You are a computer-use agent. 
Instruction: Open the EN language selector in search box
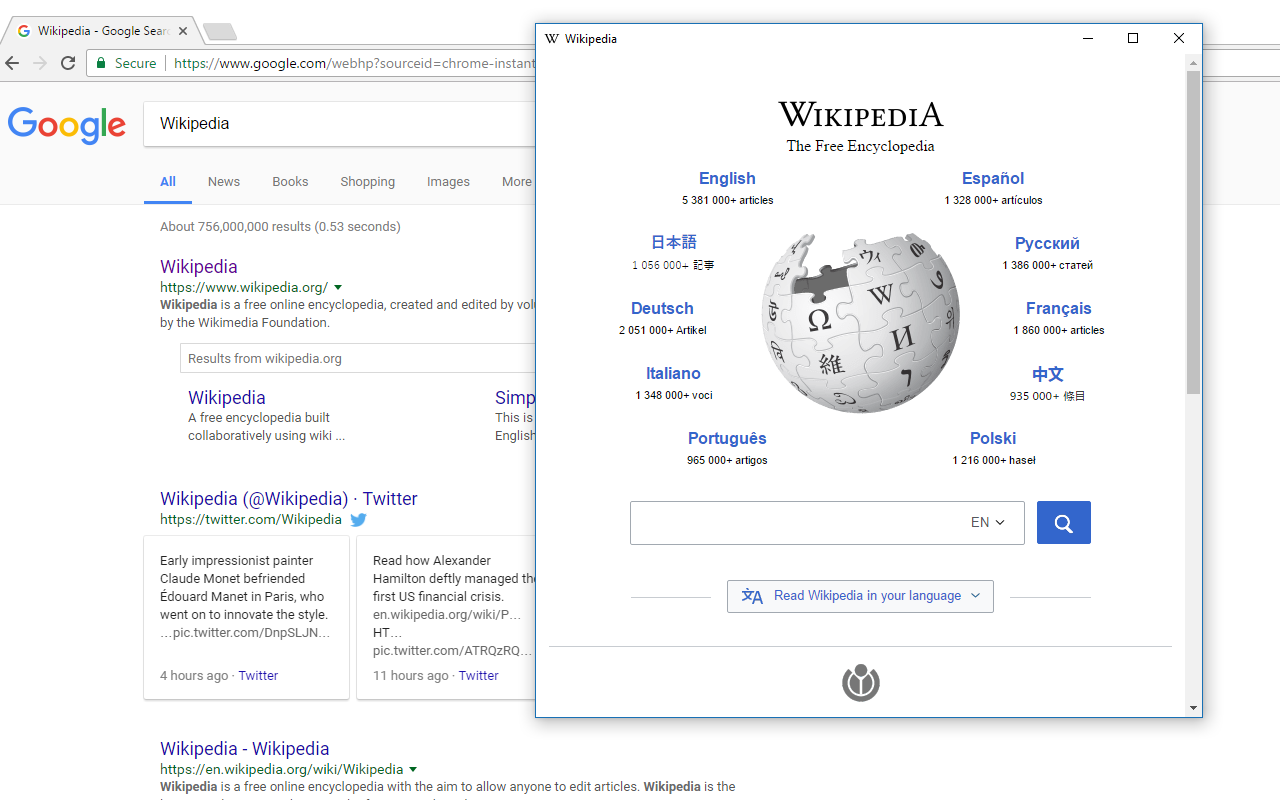click(988, 522)
